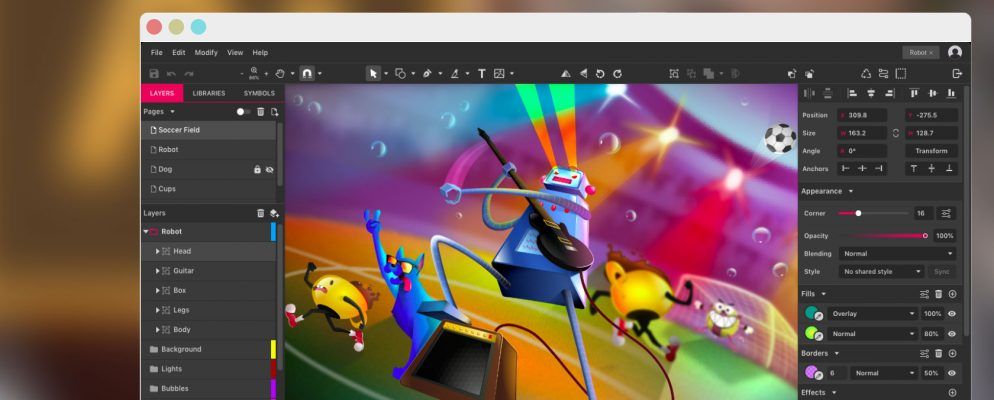Click the zoom magnifier icon
The image size is (994, 400).
(x=254, y=71)
